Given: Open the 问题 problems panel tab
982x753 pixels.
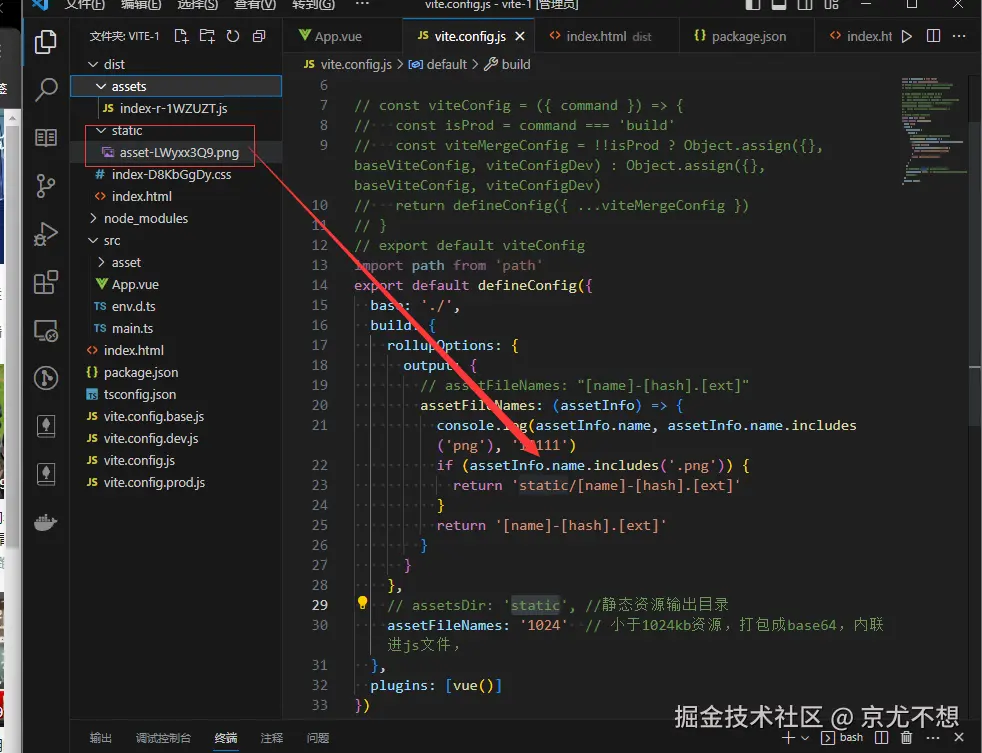Looking at the screenshot, I should (x=318, y=738).
